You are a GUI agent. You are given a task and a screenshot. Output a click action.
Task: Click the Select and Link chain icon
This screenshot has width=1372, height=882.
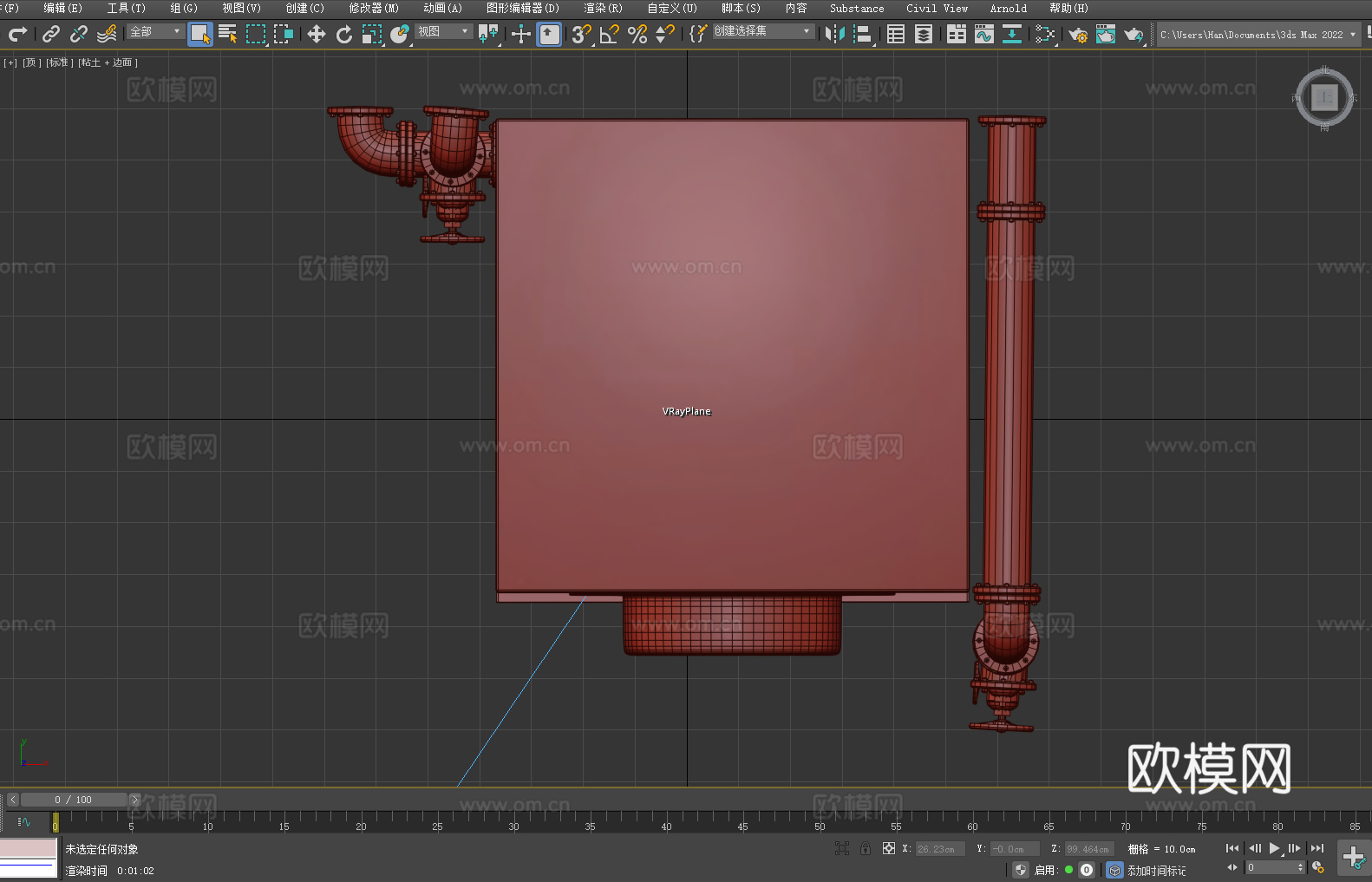(51, 34)
